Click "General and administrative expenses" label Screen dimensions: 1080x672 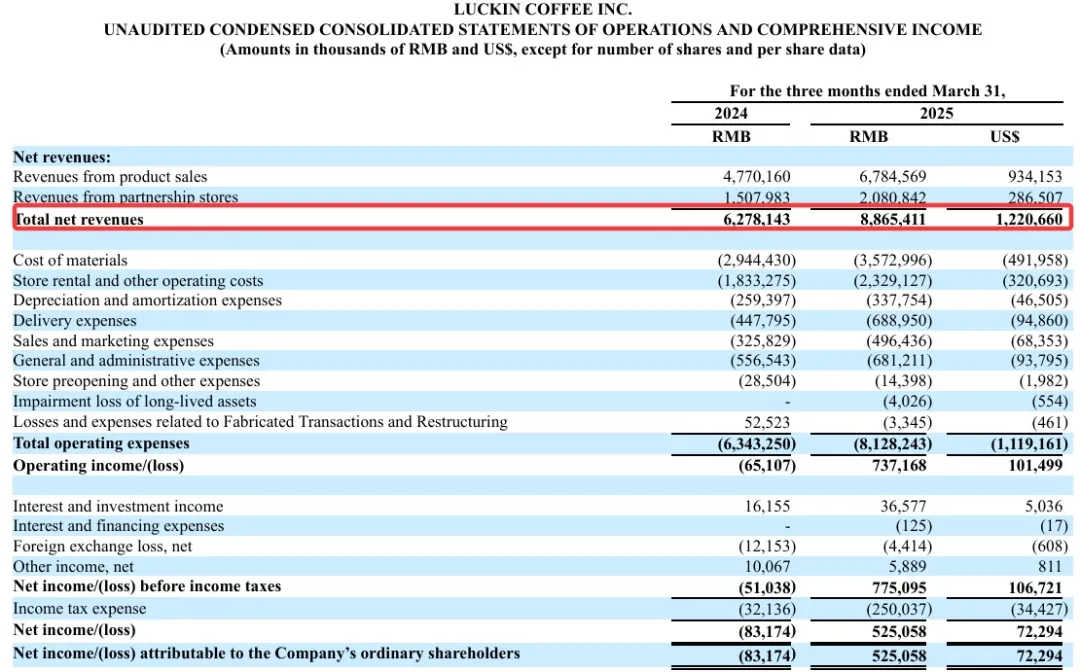tap(136, 361)
